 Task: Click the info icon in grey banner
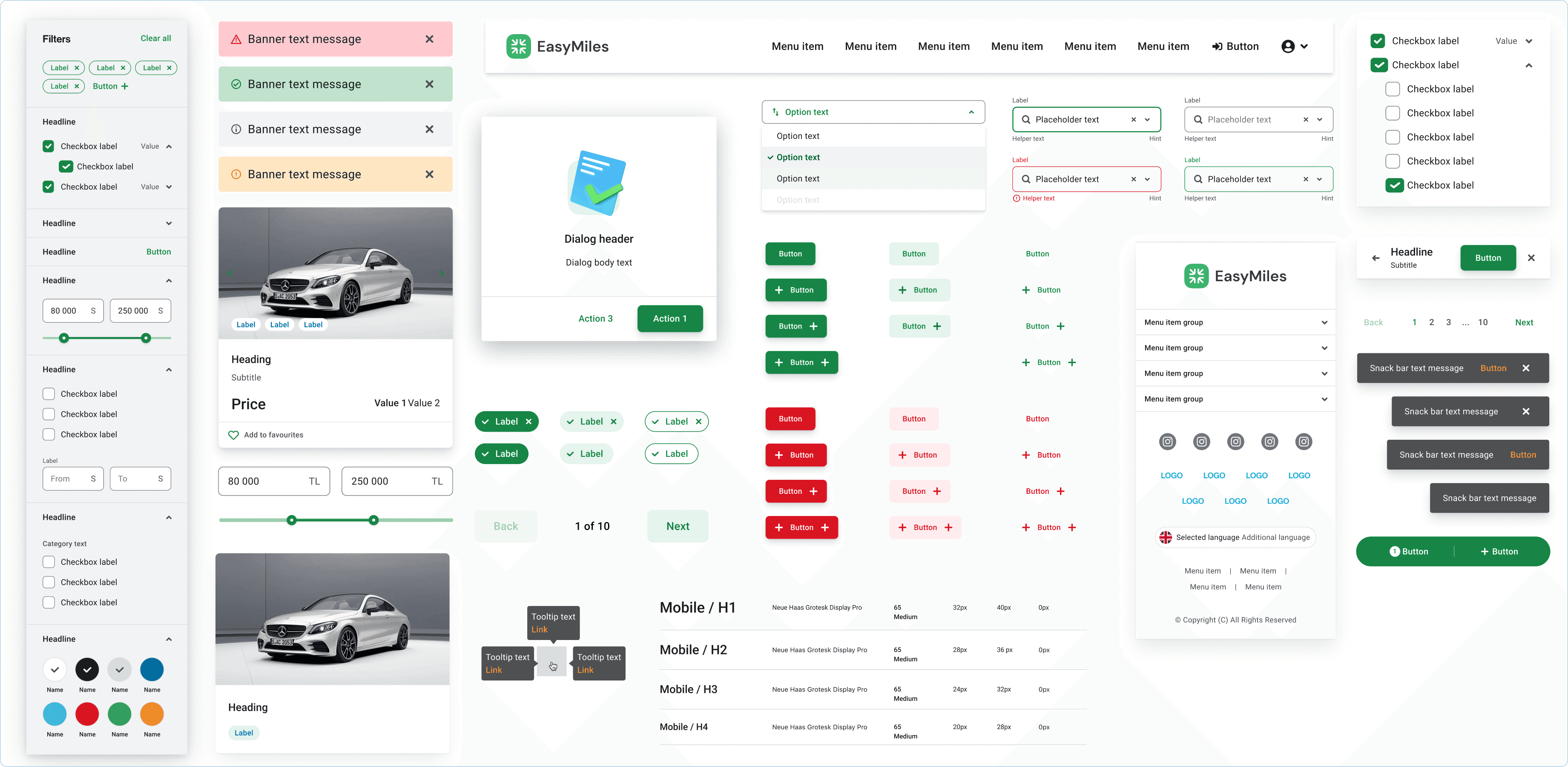coord(236,129)
